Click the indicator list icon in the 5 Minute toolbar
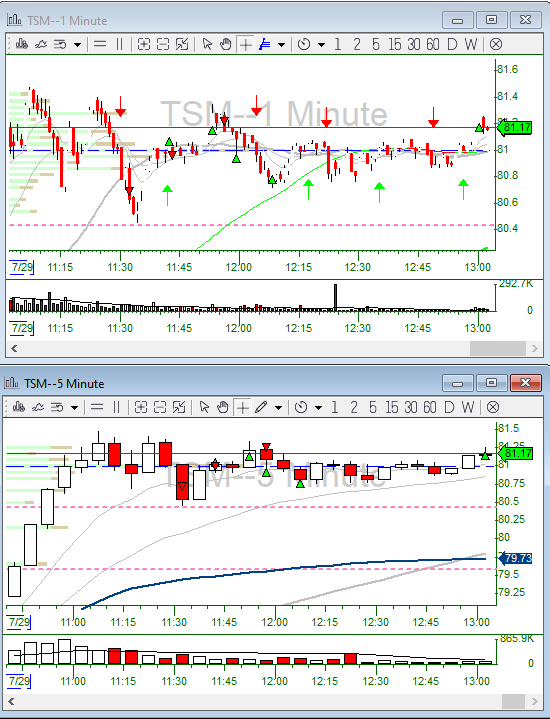 point(57,407)
